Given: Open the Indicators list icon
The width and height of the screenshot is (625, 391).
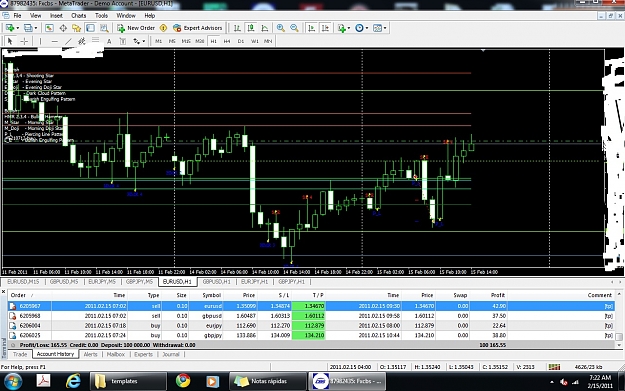Looking at the screenshot, I should click(342, 28).
